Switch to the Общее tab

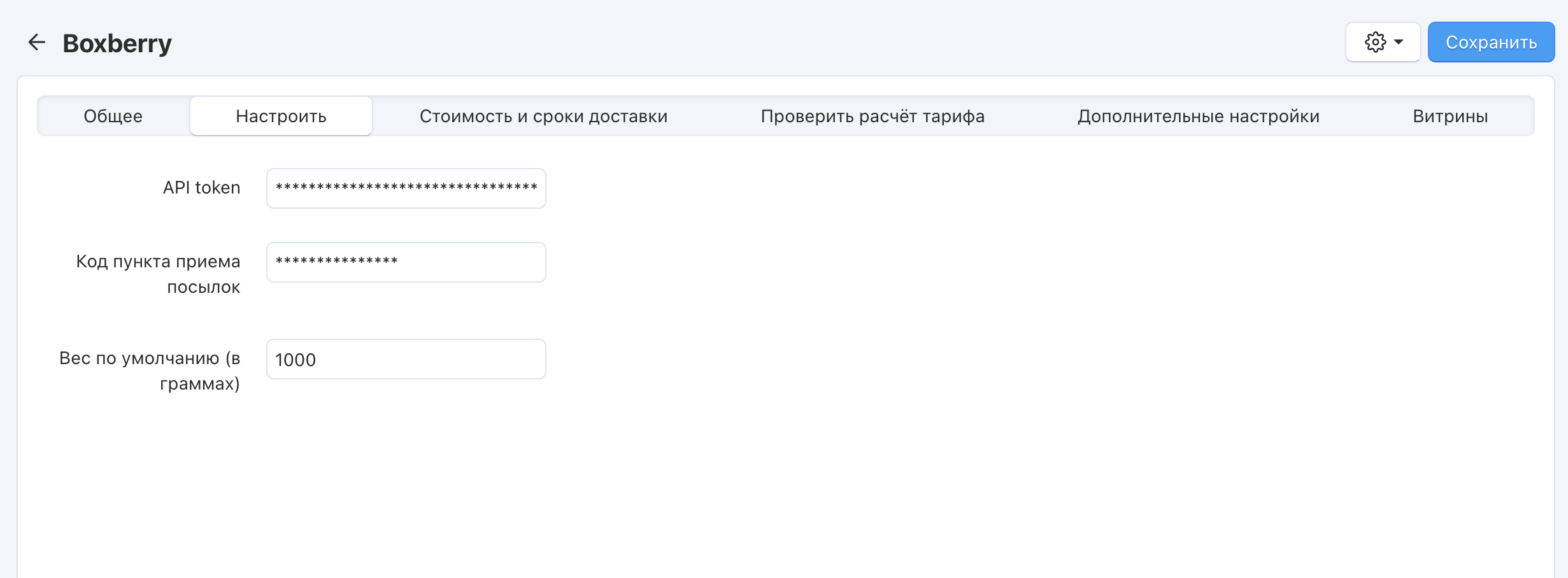(x=113, y=116)
